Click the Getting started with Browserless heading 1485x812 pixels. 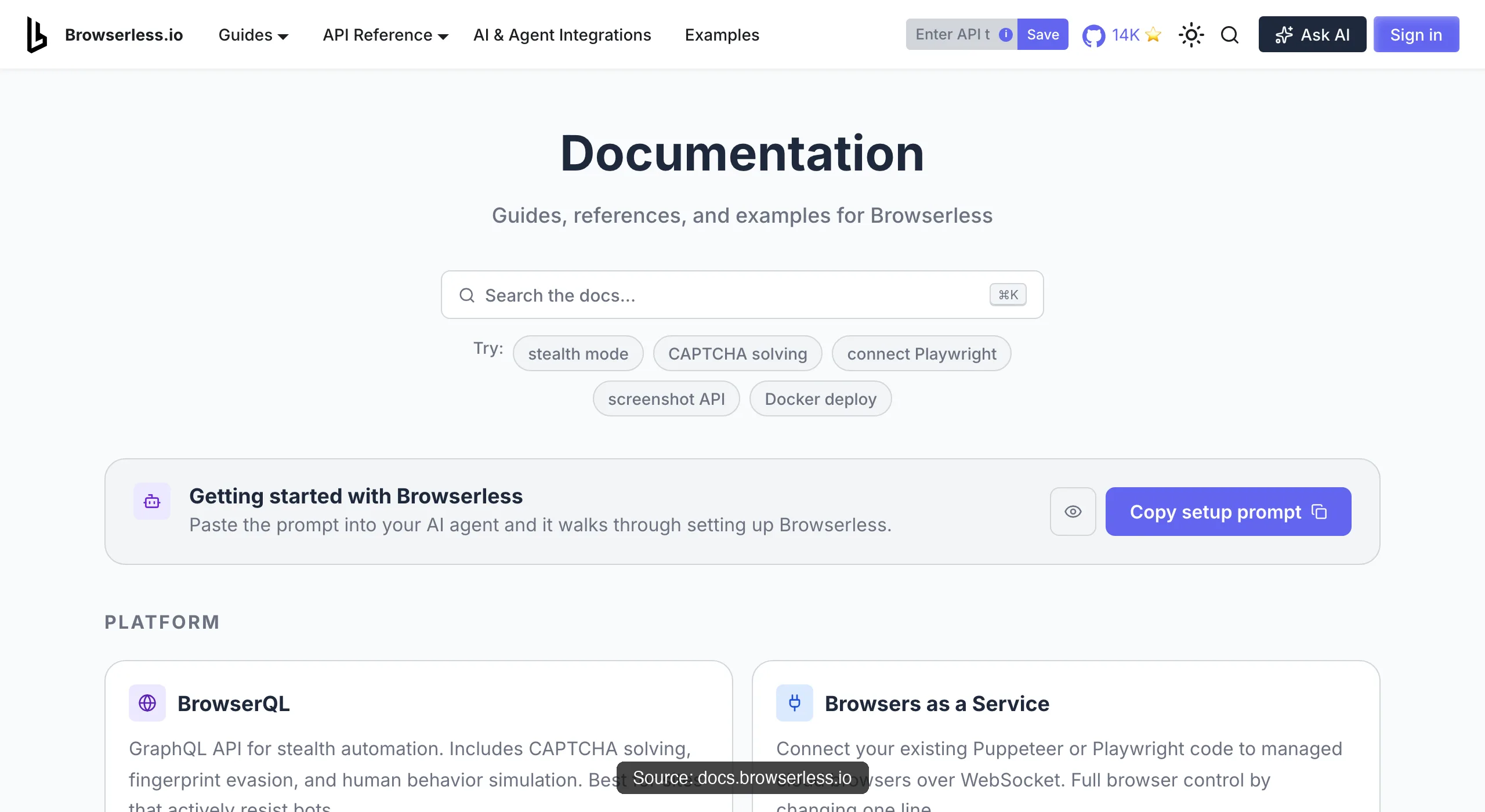click(x=356, y=496)
